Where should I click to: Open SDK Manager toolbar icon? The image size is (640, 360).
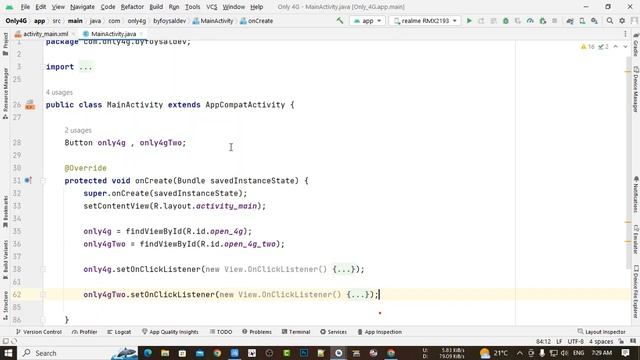(594, 20)
